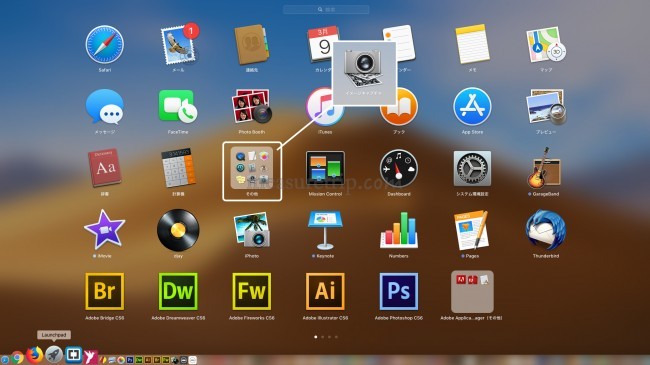Launch the Mail app with badge
Screen dimensions: 650x365
click(x=178, y=44)
